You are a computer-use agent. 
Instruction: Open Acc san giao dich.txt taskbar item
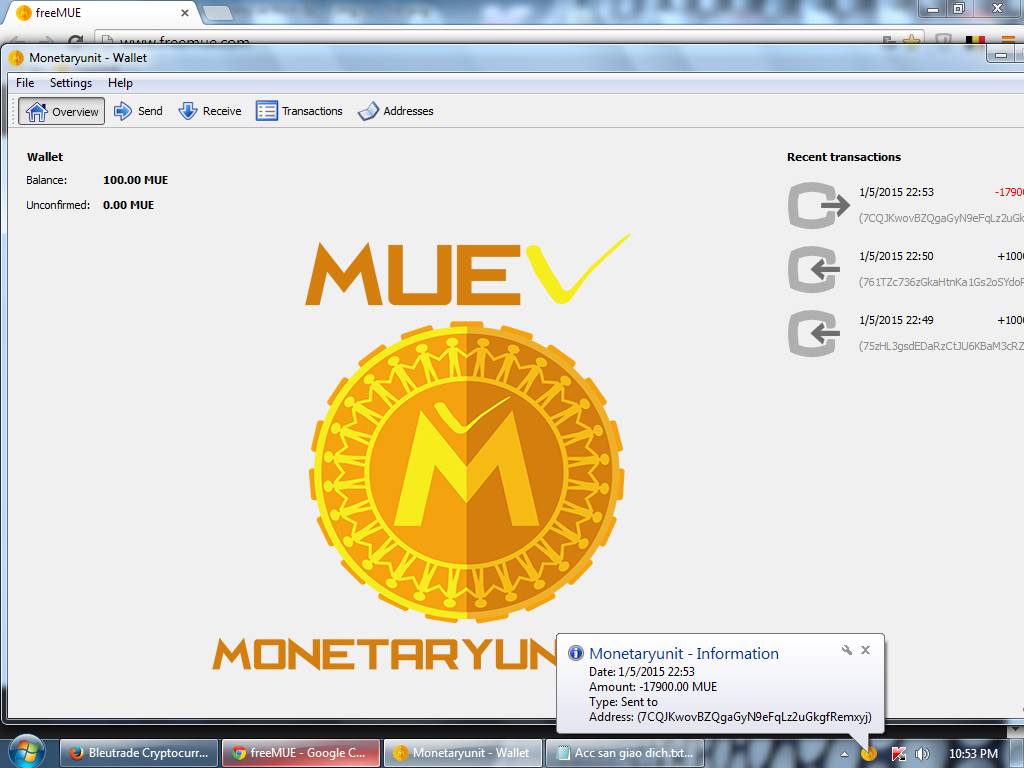tap(624, 753)
